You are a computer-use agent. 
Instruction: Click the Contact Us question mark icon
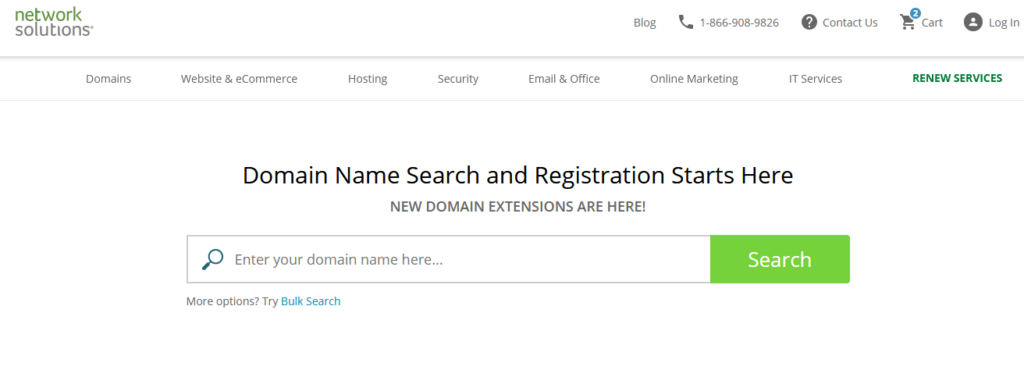809,22
